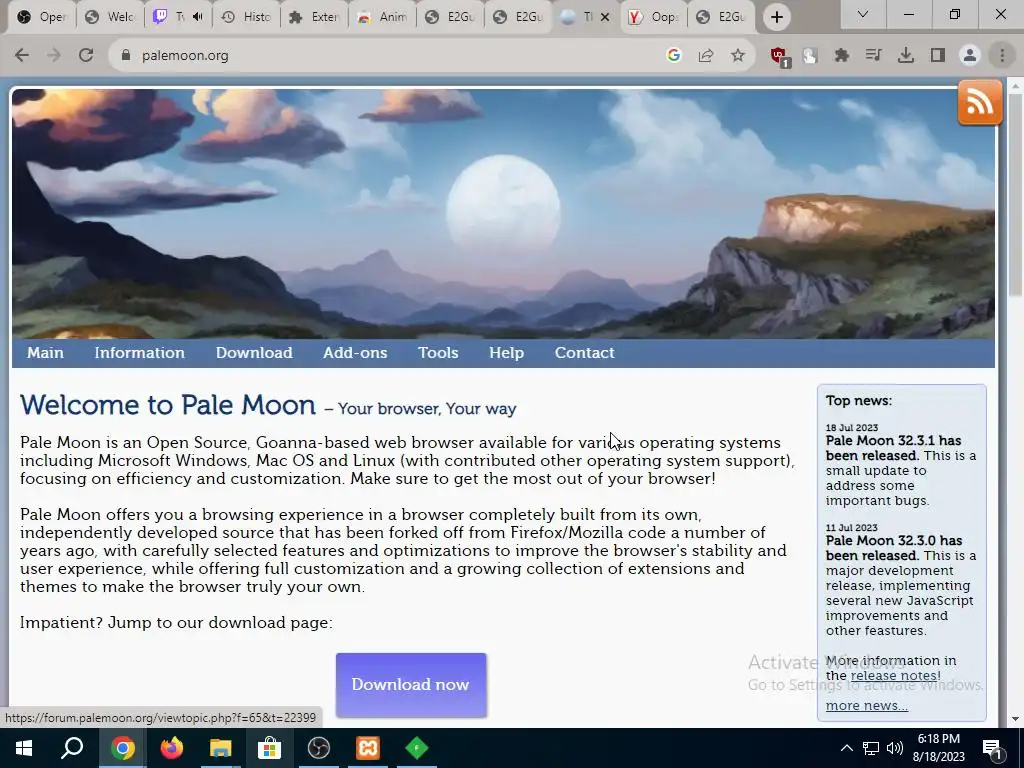Switch to the Twitch tab
Screen dimensions: 1024x768
pyautogui.click(x=176, y=17)
